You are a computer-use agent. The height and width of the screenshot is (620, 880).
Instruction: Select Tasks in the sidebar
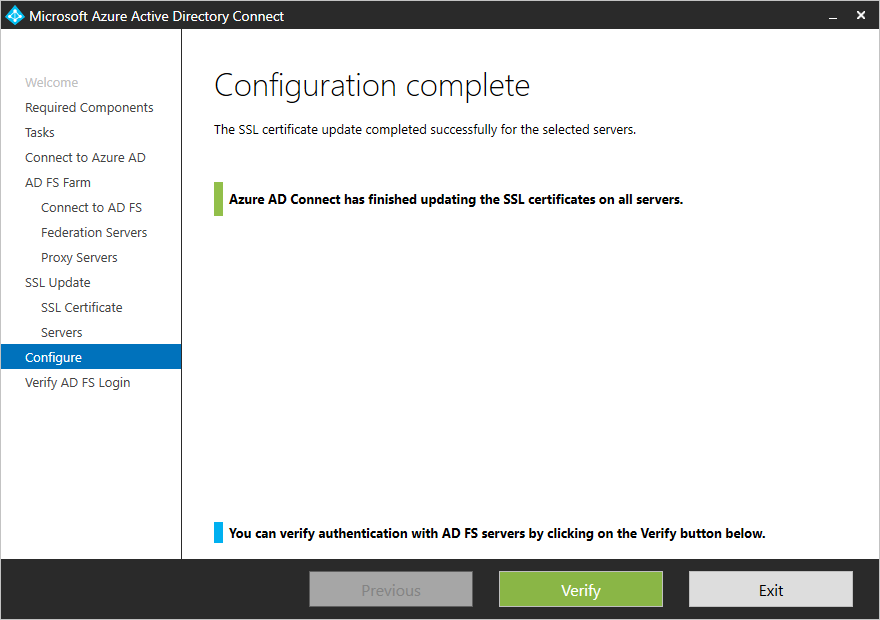(x=40, y=132)
